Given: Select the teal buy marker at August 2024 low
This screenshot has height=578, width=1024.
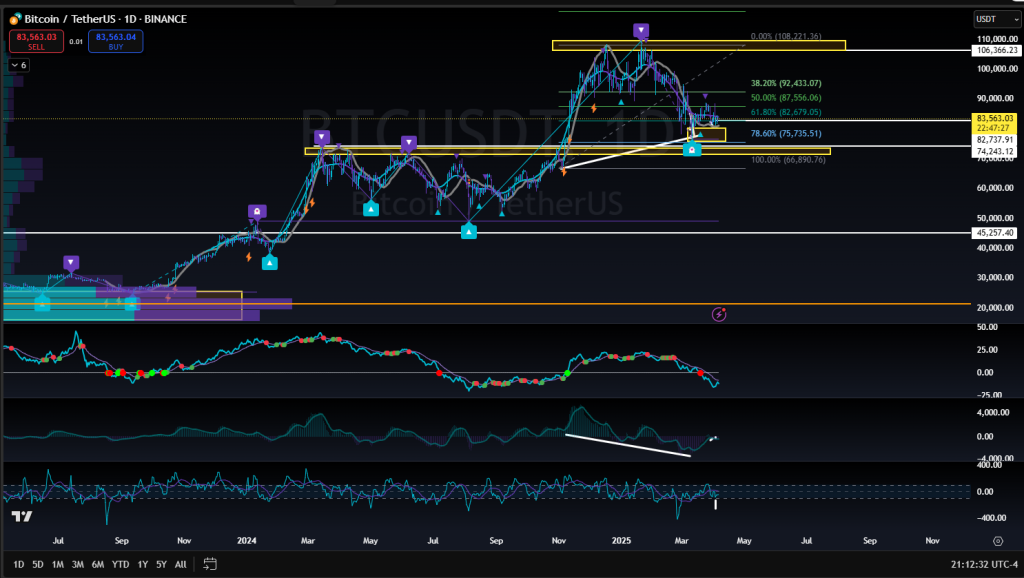Looking at the screenshot, I should (x=468, y=231).
